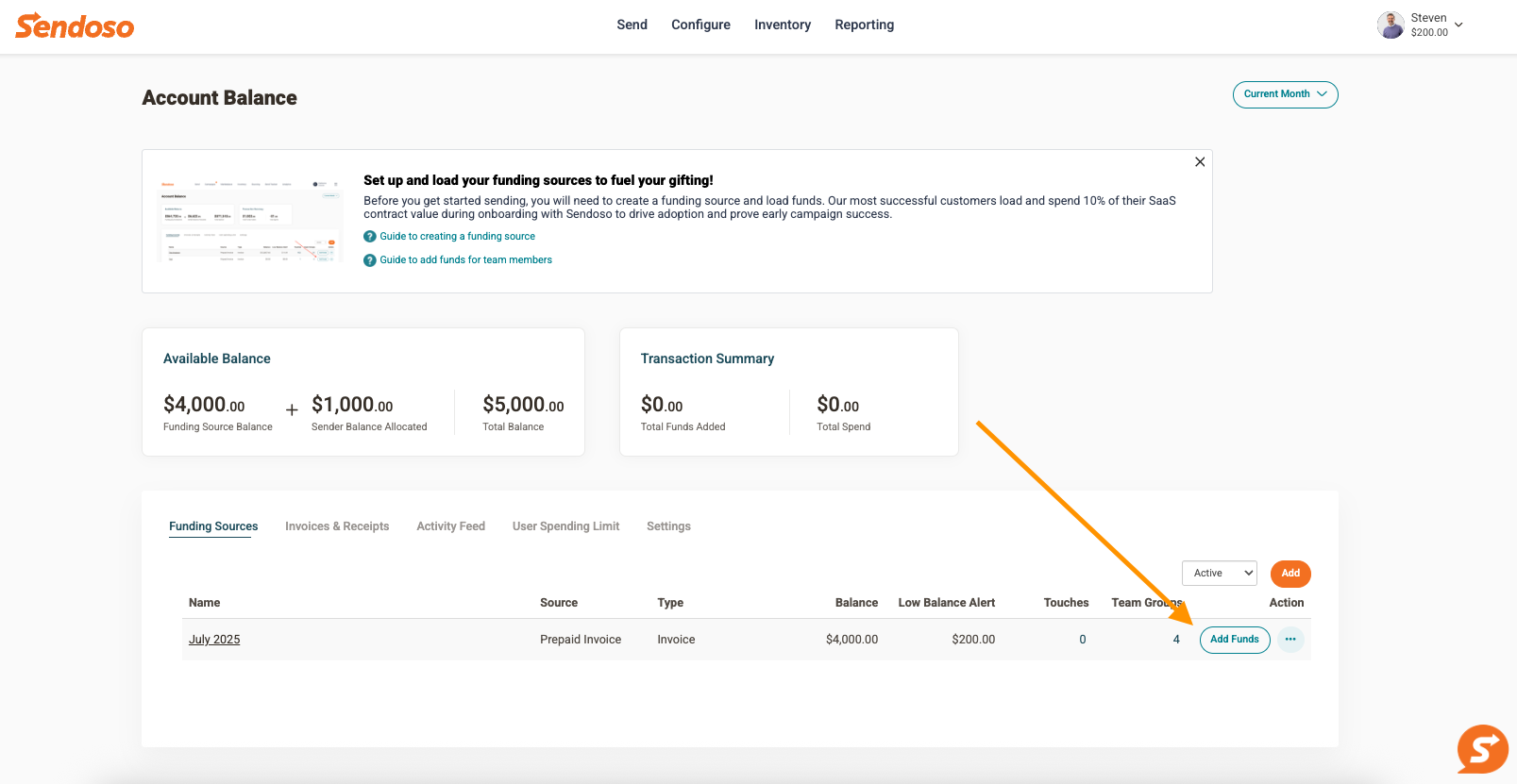
Task: Click the touches count 0 for July 2025
Action: point(1083,640)
